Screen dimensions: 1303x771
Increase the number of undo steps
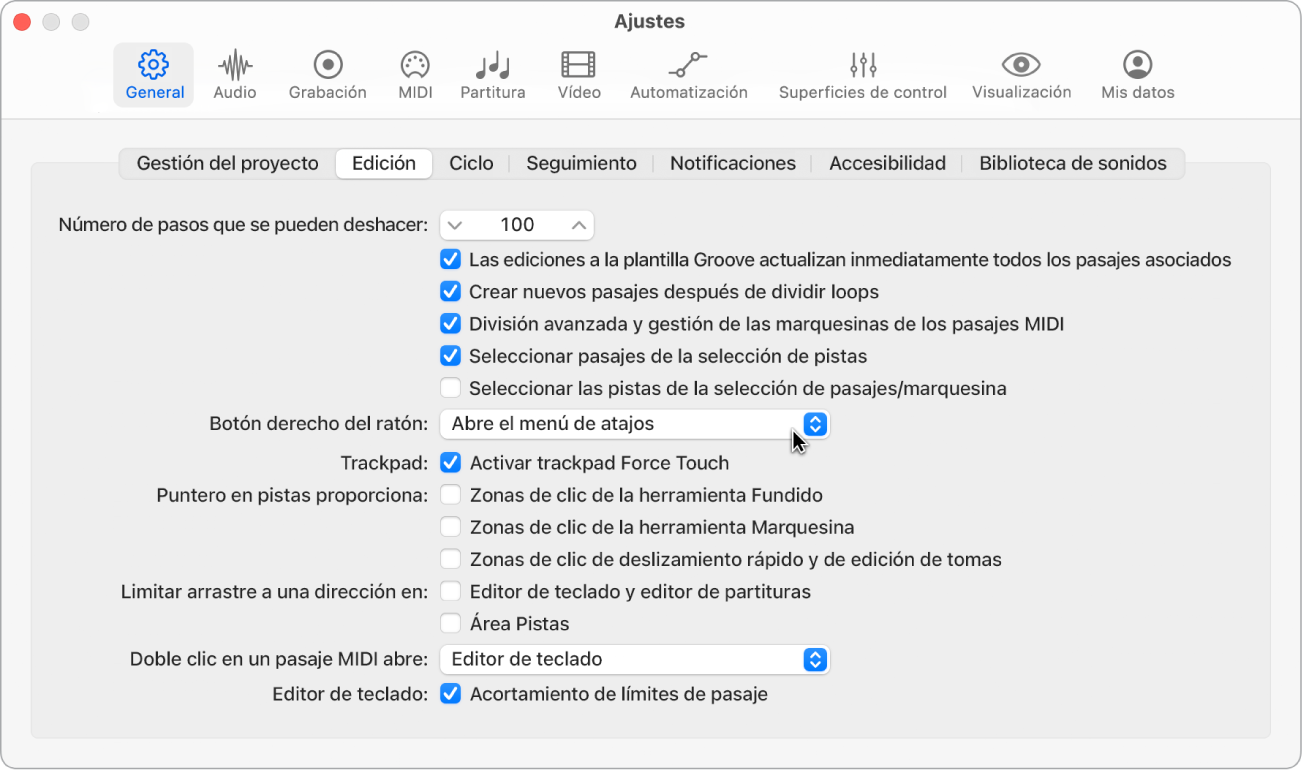click(x=578, y=225)
